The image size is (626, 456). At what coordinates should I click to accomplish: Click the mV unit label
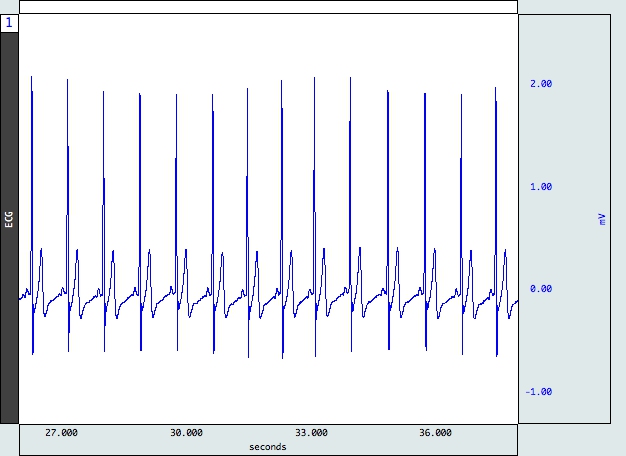coord(602,219)
